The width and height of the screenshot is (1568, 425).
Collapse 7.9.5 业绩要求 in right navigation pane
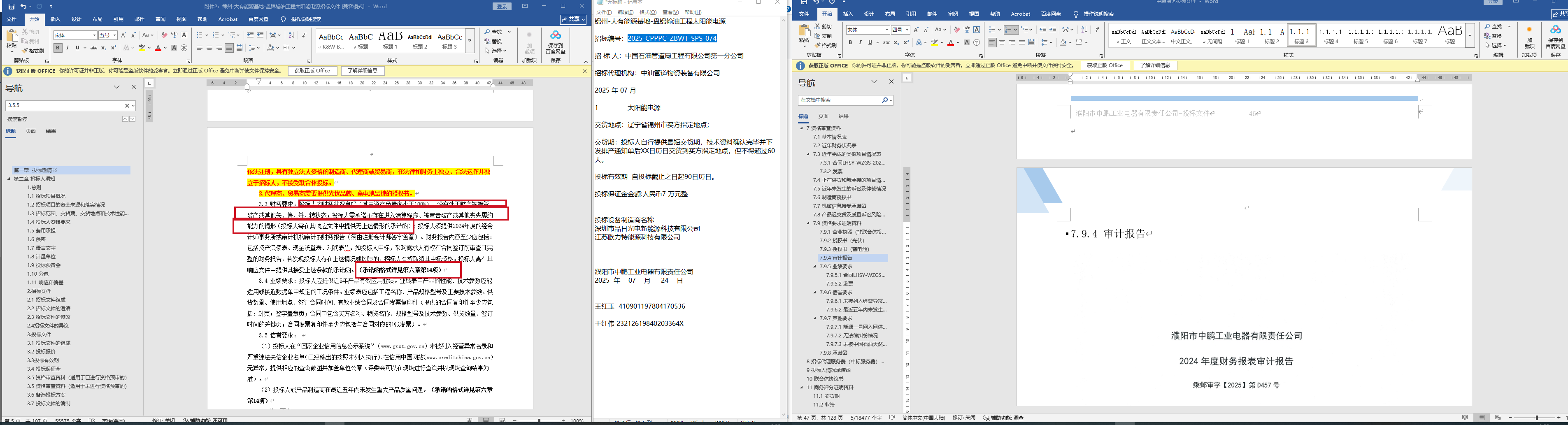[815, 267]
